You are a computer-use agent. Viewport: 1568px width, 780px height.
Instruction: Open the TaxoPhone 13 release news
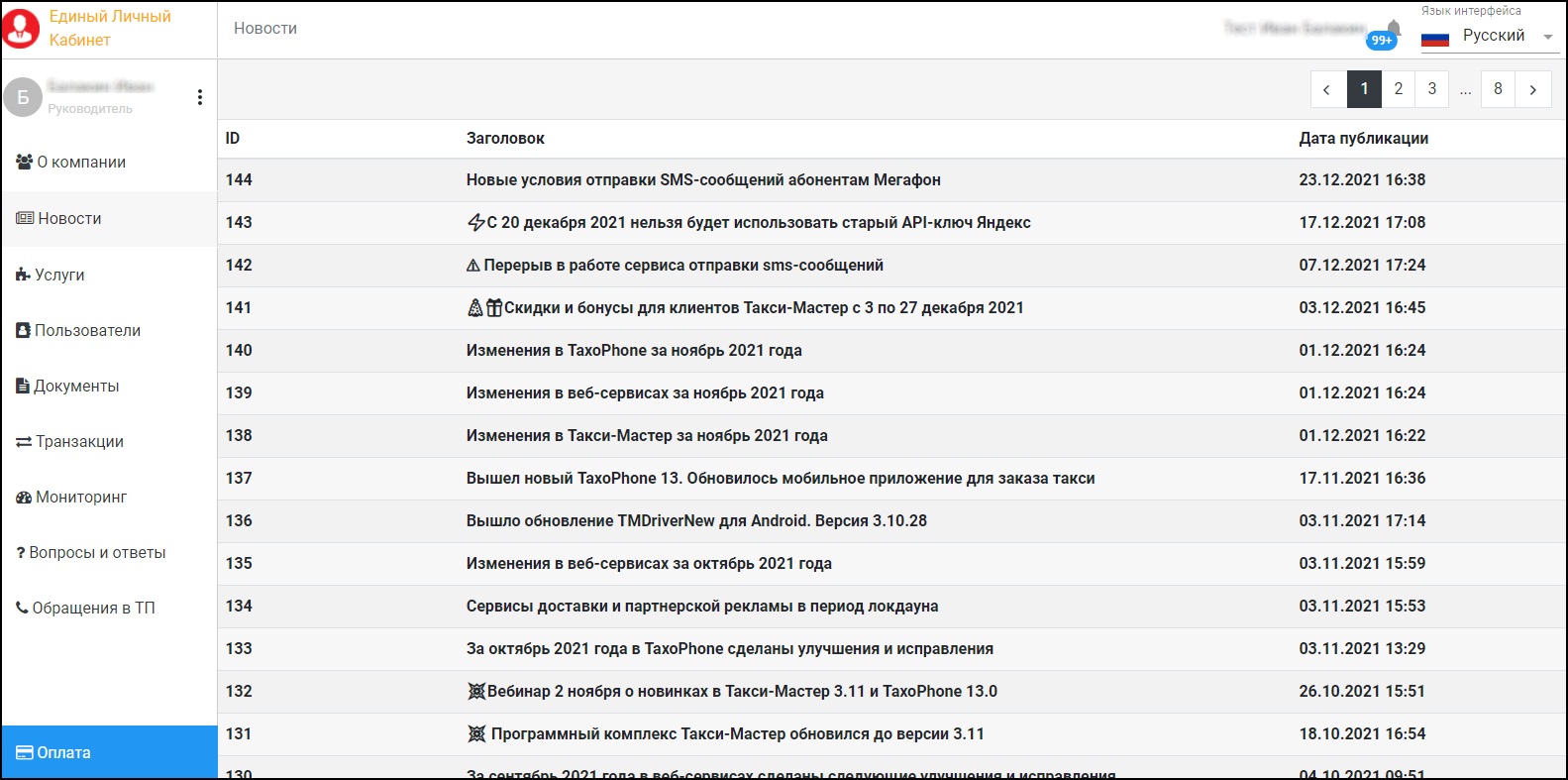pos(780,479)
